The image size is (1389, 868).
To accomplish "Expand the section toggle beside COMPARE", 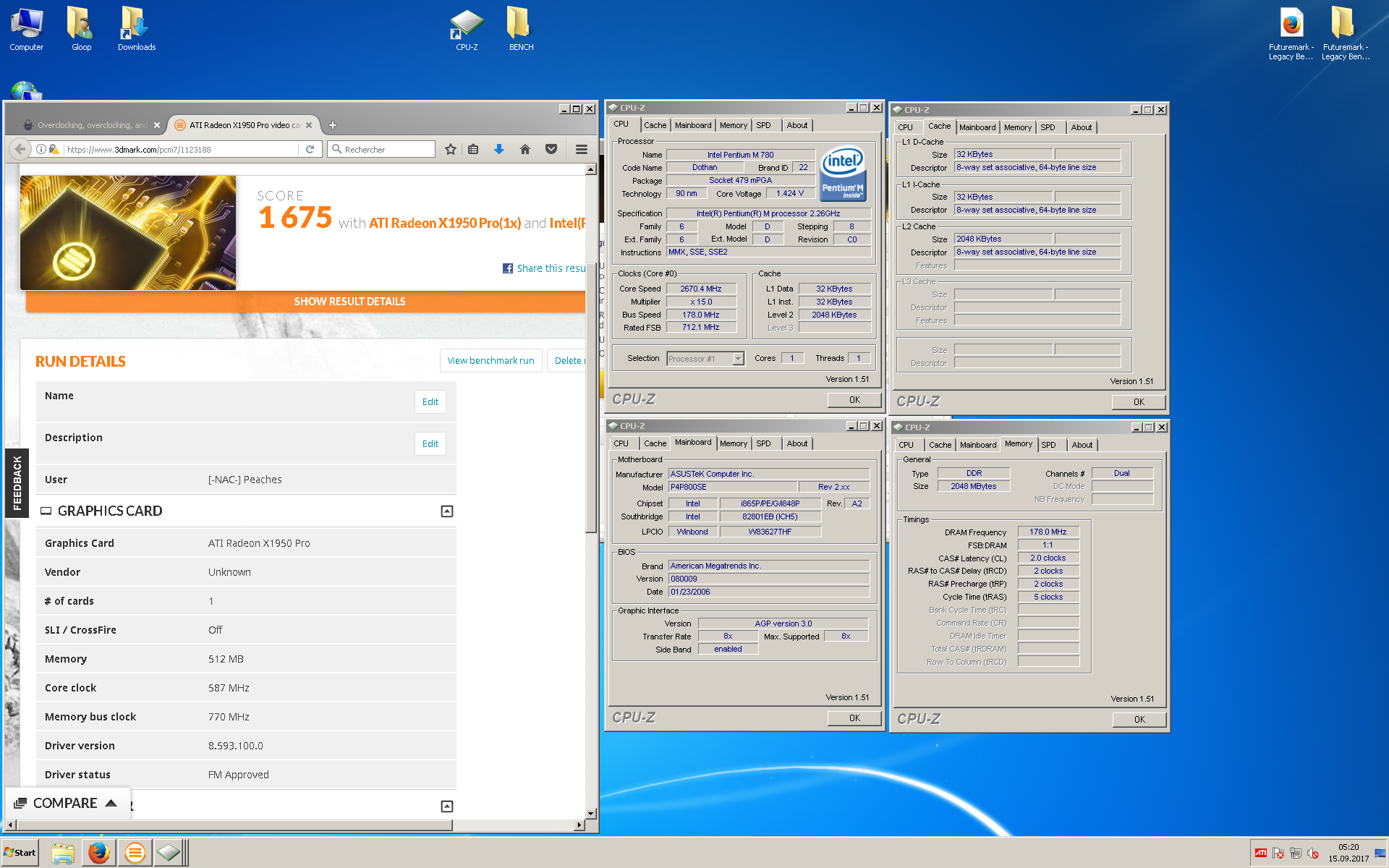I will (x=447, y=806).
